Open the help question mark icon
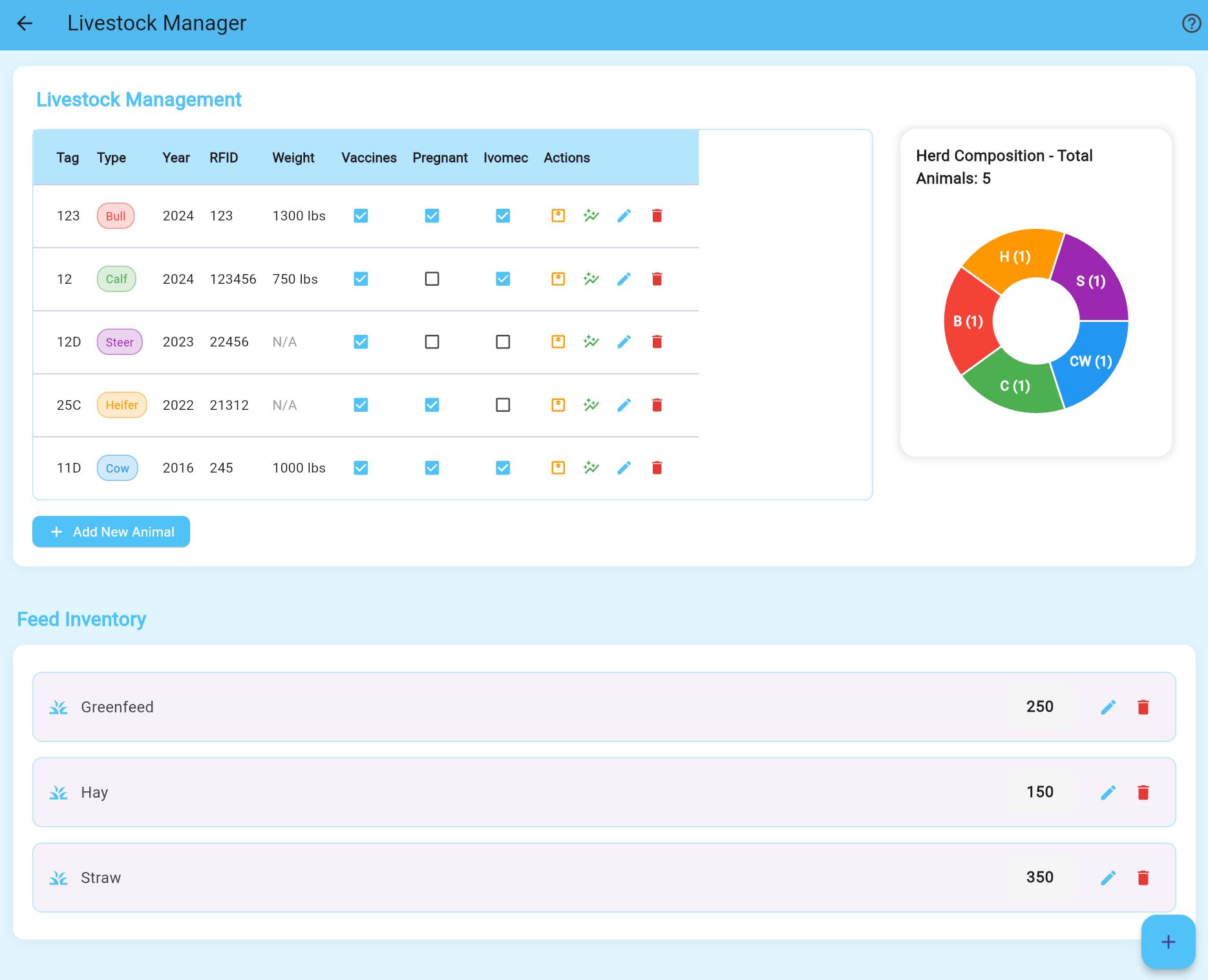 tap(1191, 24)
